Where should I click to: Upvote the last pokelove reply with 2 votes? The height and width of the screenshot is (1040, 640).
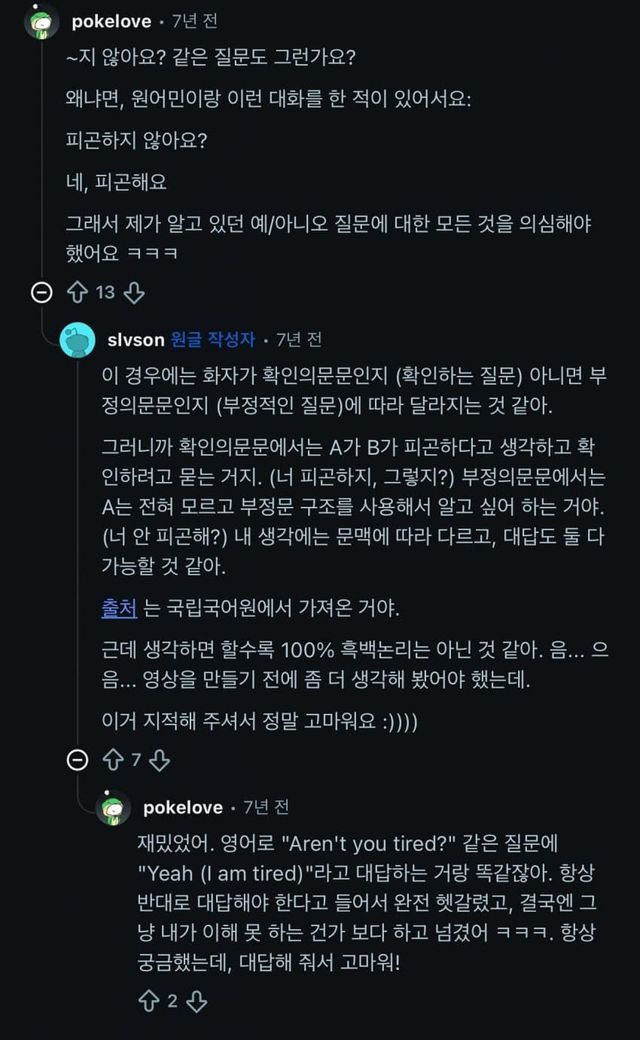pyautogui.click(x=149, y=1001)
